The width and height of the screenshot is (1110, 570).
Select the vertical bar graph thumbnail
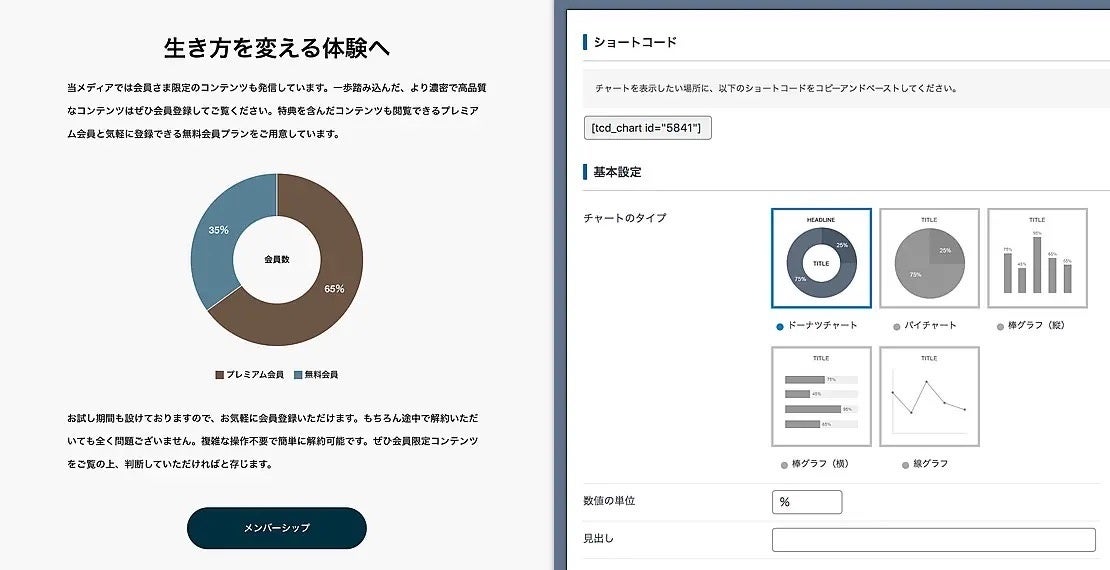[x=1037, y=258]
